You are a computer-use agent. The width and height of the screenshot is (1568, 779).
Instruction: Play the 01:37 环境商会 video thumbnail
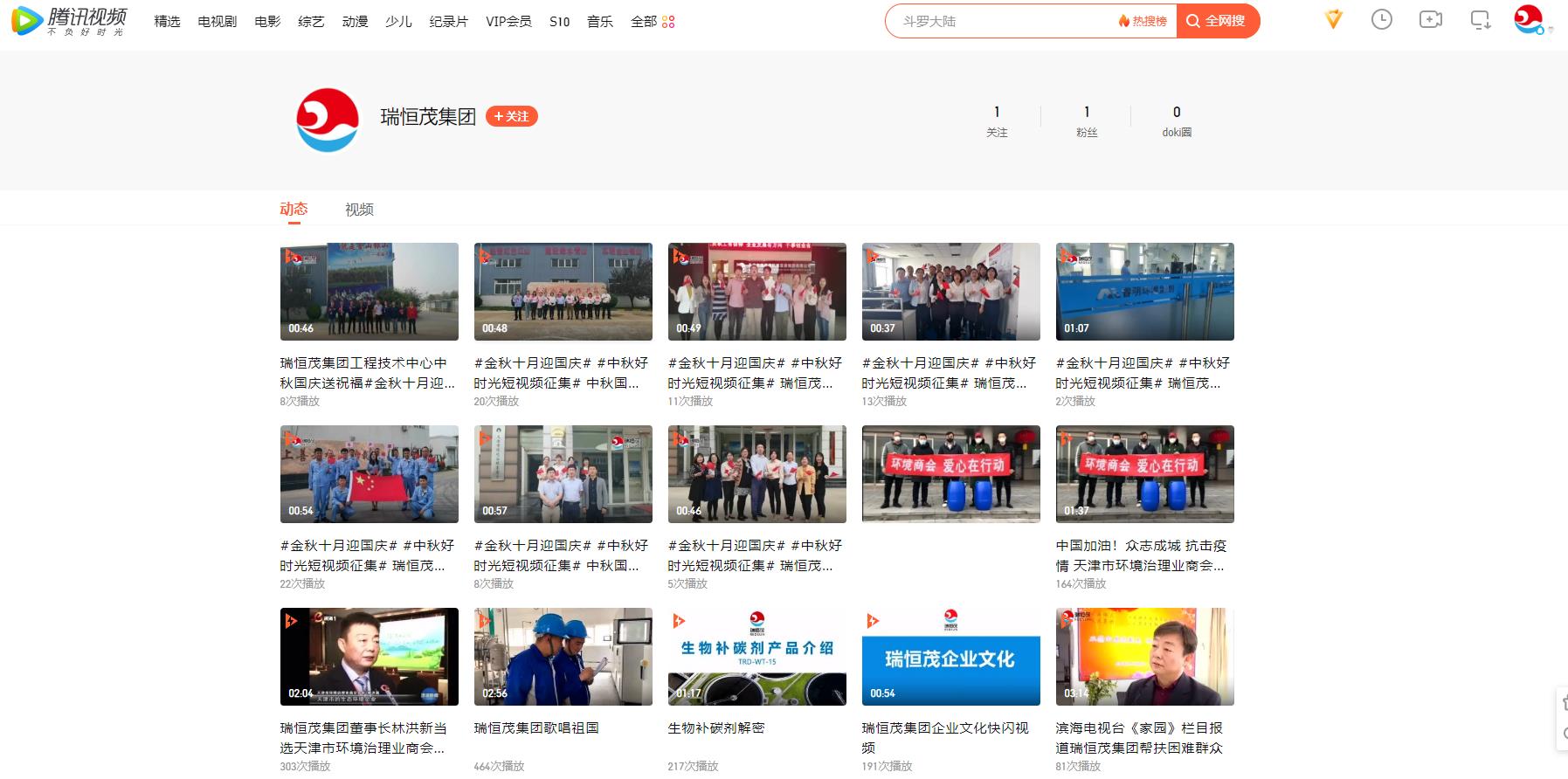1144,474
